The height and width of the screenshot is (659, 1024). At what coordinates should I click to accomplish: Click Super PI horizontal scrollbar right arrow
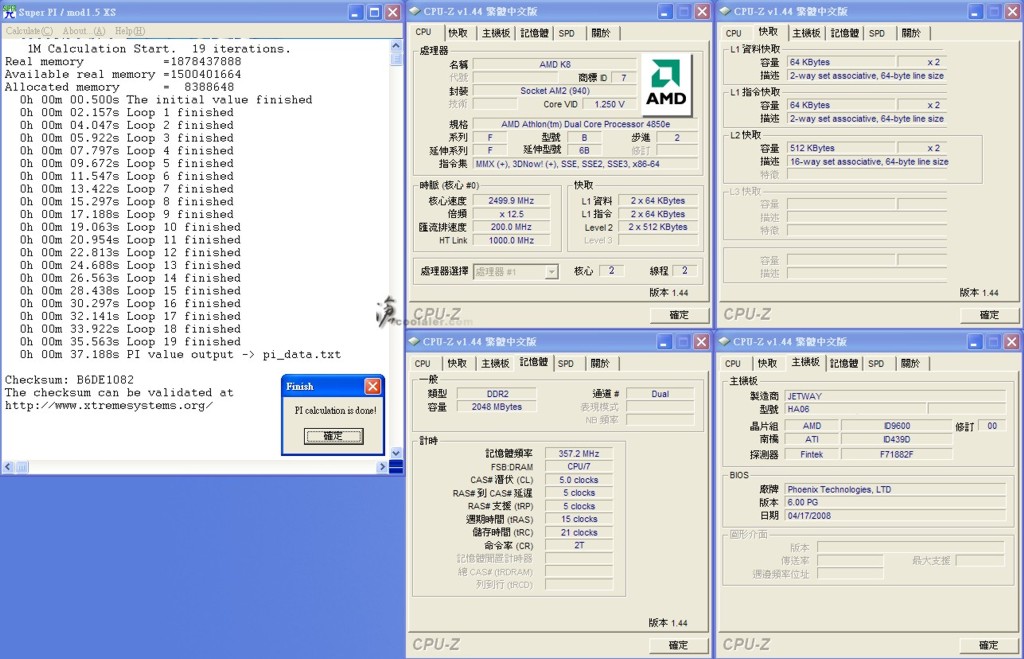[382, 467]
